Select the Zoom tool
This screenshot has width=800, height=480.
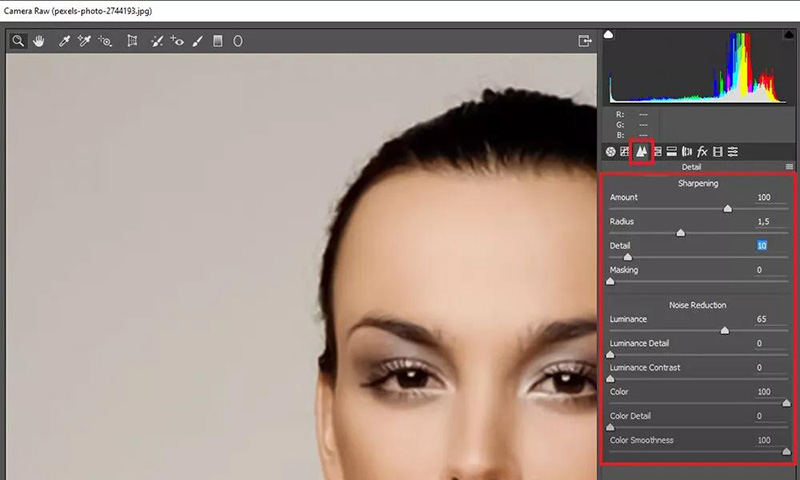click(x=18, y=41)
